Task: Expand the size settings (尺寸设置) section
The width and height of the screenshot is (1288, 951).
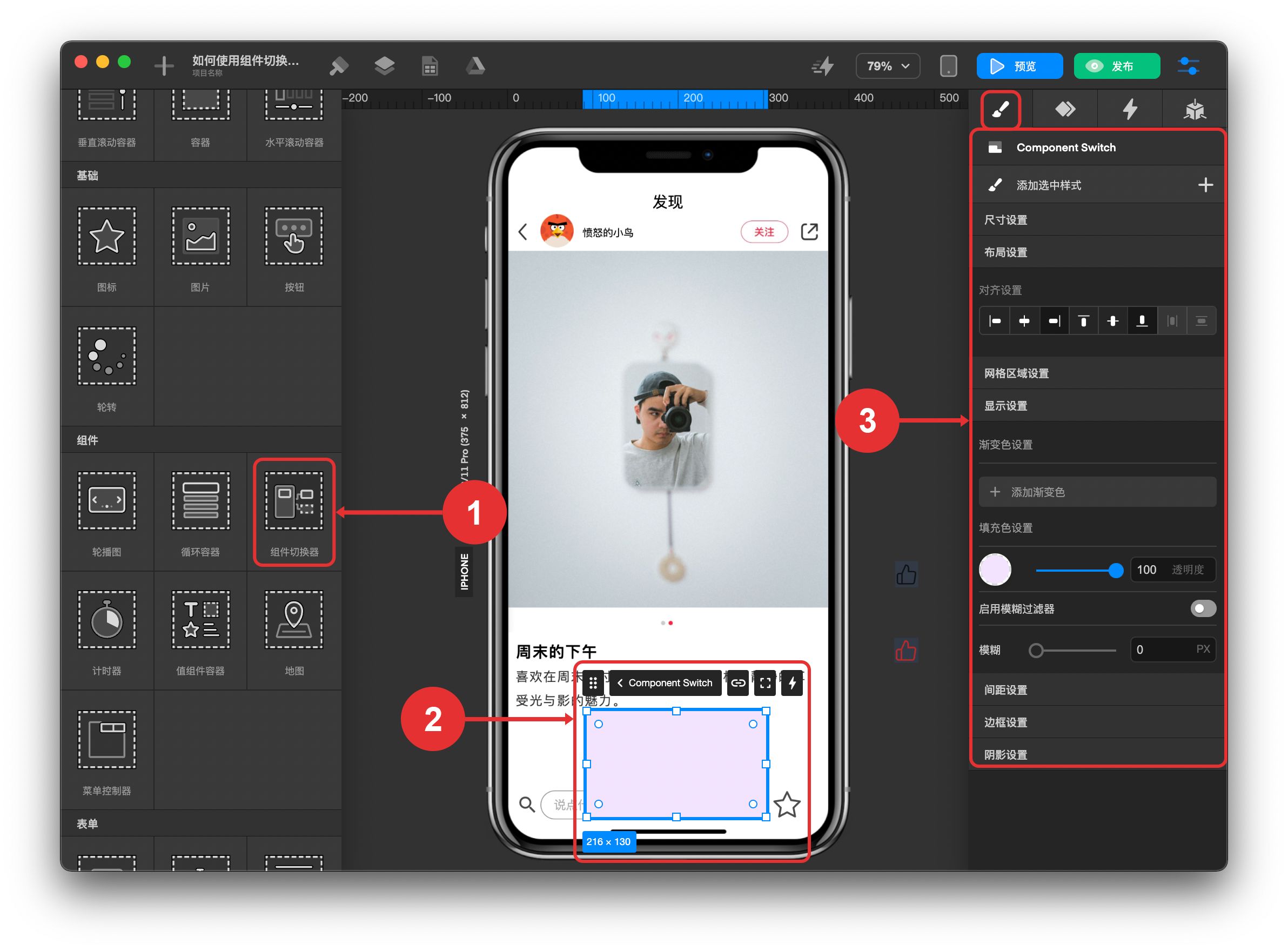Action: point(1006,220)
